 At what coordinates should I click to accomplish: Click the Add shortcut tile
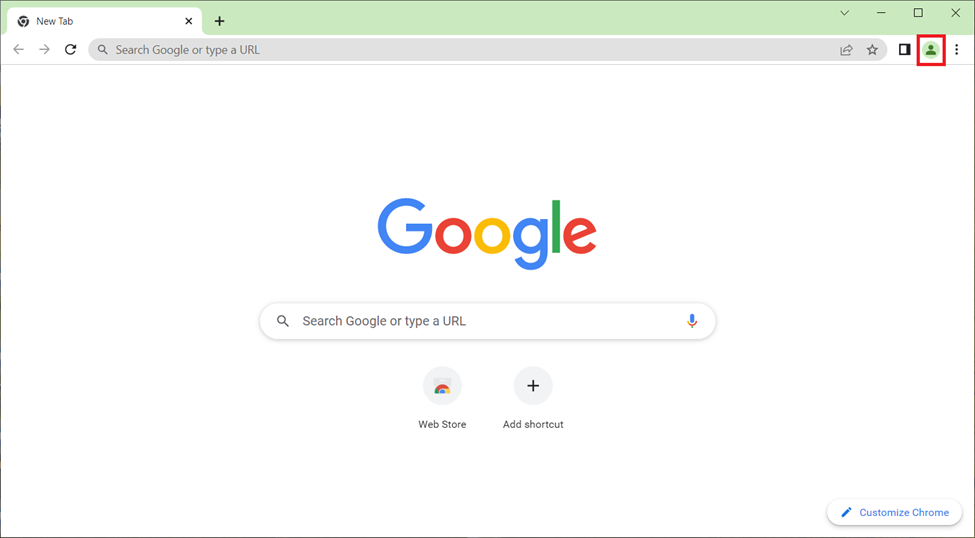click(533, 398)
